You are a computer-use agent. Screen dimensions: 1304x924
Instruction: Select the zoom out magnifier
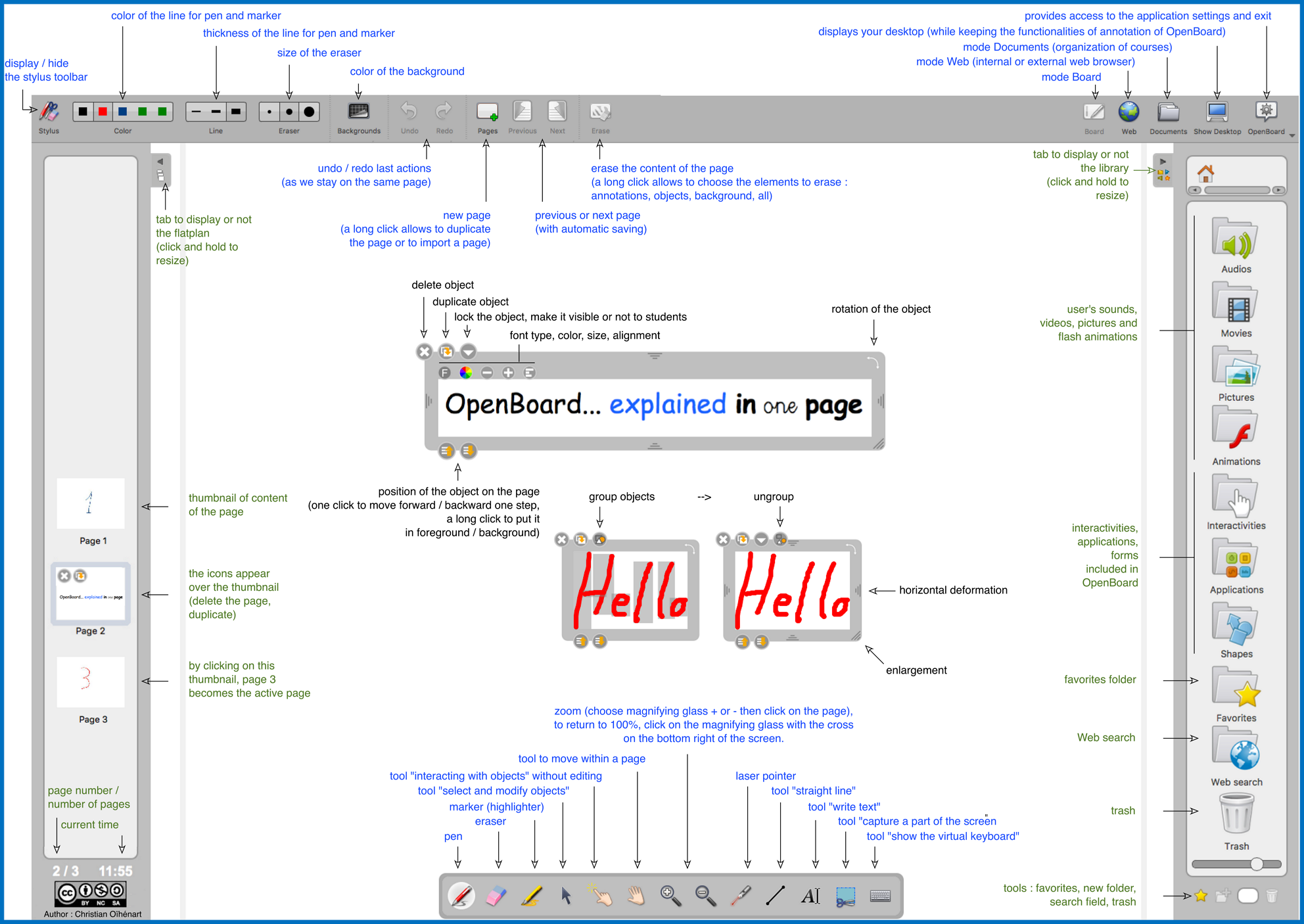click(x=705, y=895)
